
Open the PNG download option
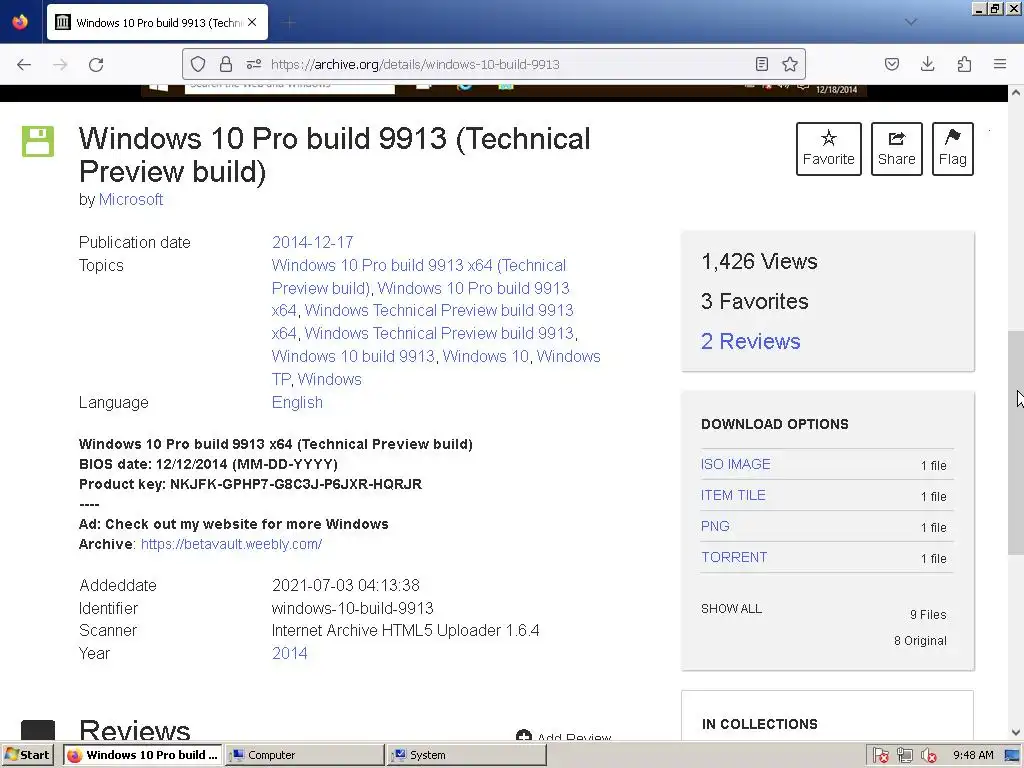click(715, 526)
